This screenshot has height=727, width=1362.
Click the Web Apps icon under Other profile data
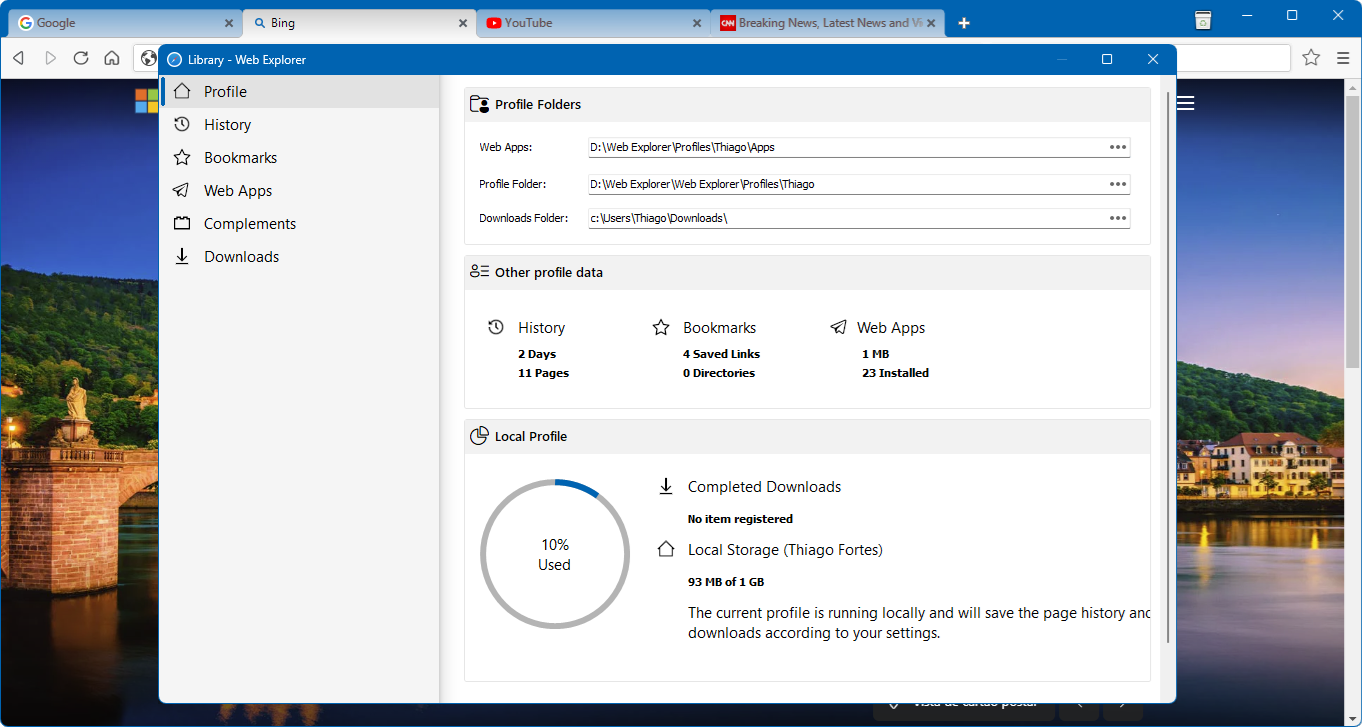838,326
